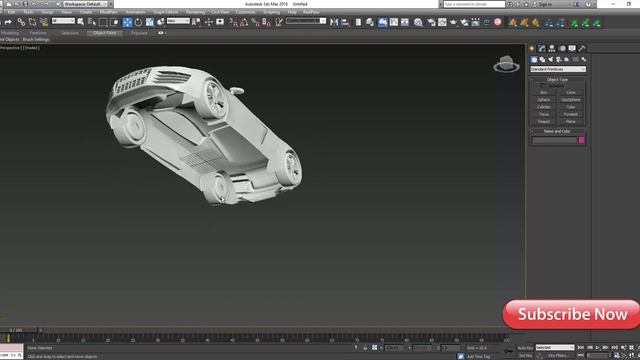Viewport: 640px width, 360px height.
Task: Click the ViewCube in the viewport
Action: tap(507, 64)
